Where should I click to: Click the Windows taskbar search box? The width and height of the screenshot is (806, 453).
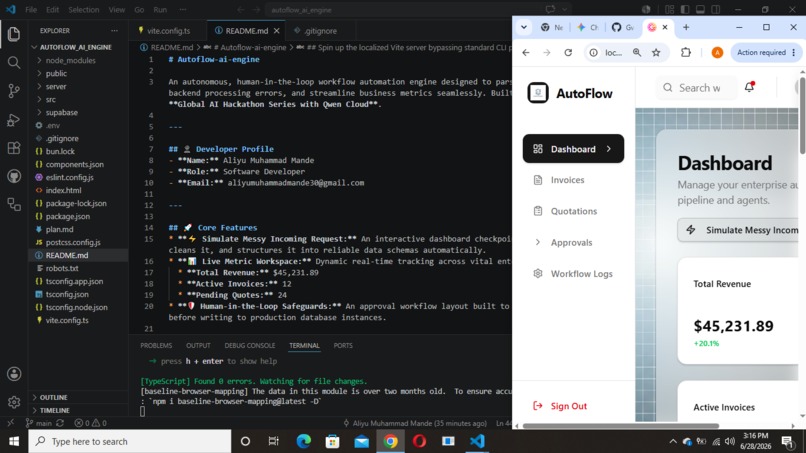coord(130,441)
